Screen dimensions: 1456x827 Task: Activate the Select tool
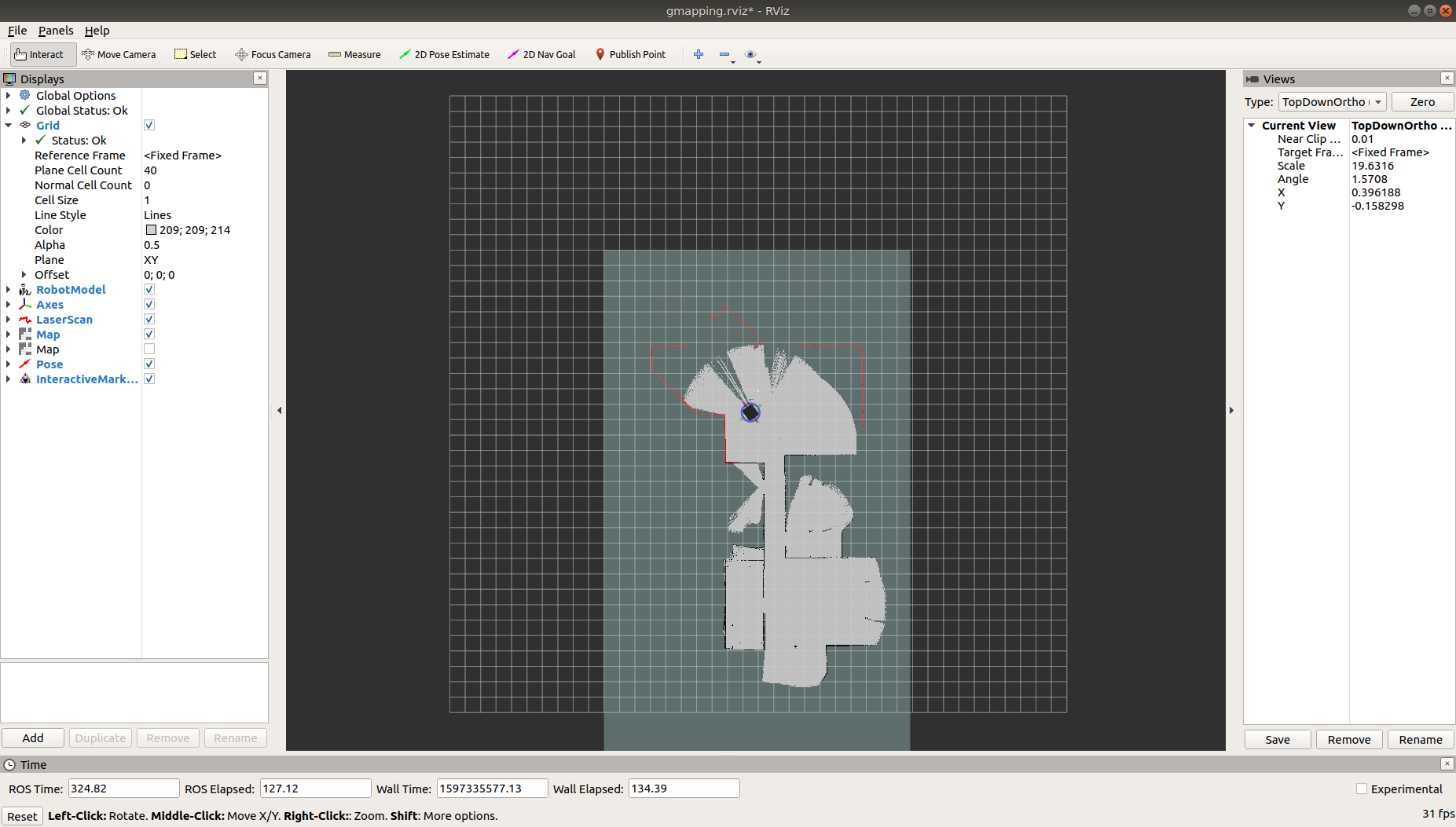[x=196, y=54]
